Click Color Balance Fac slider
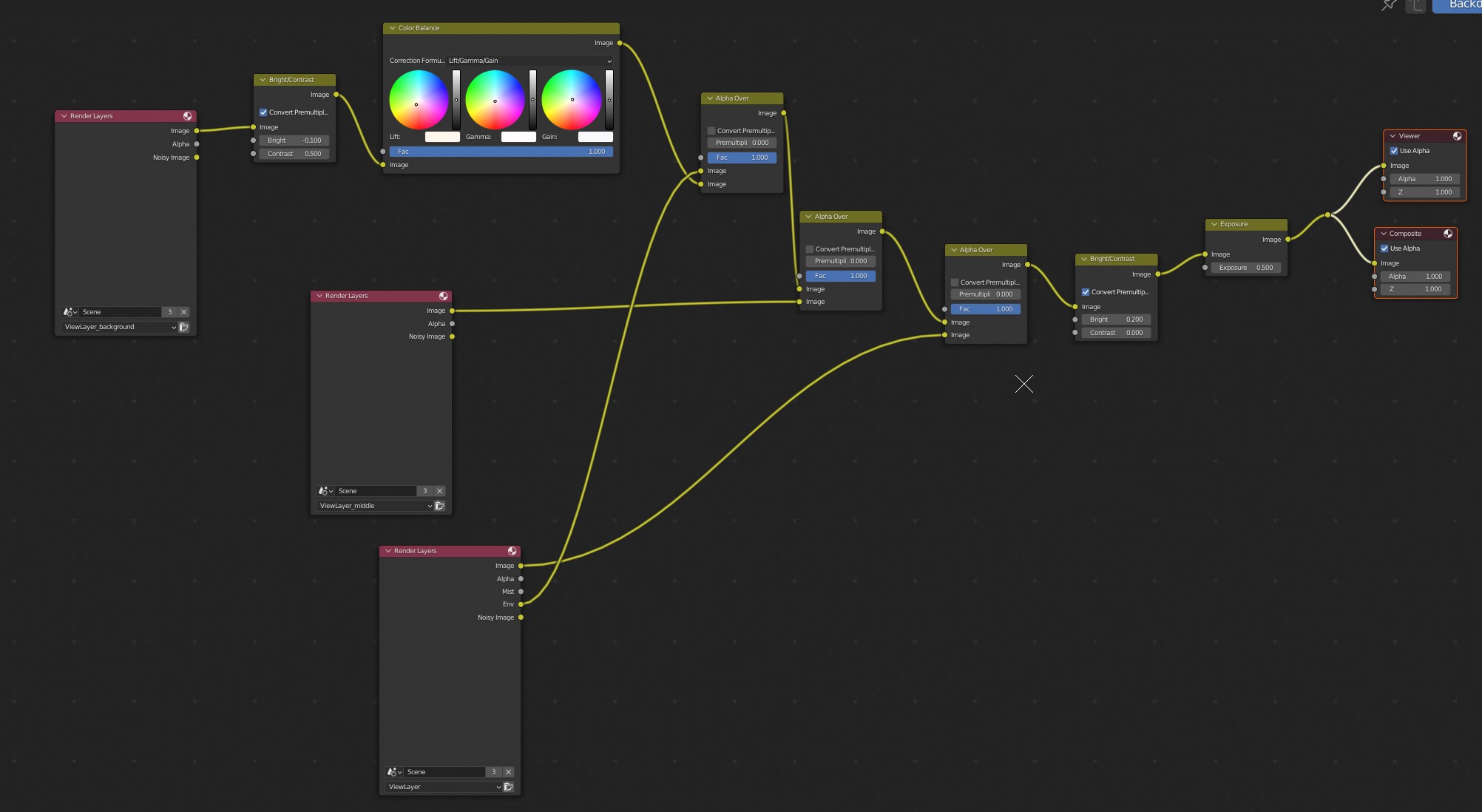The height and width of the screenshot is (812, 1482). tap(501, 152)
